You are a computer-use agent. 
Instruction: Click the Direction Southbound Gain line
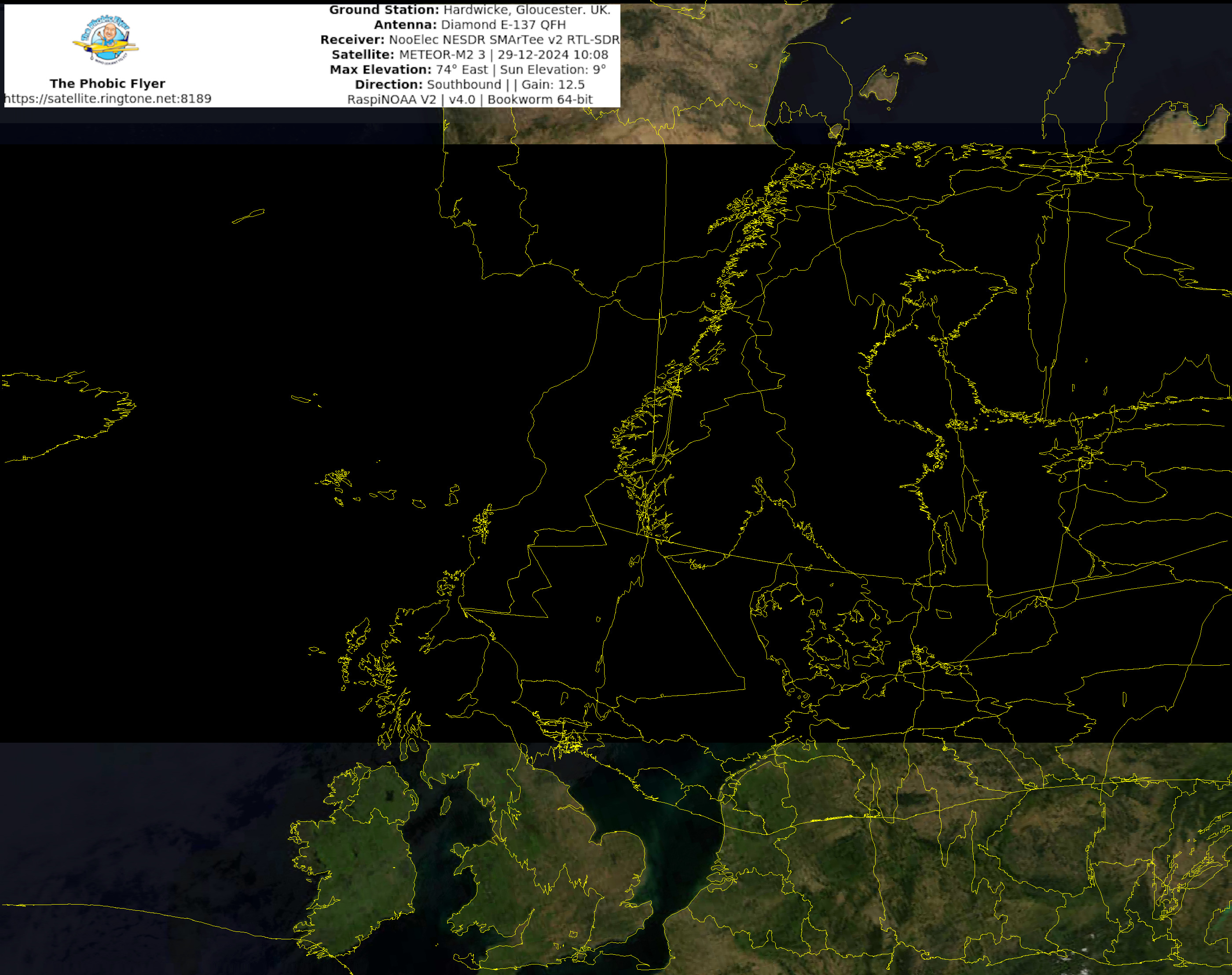click(469, 84)
